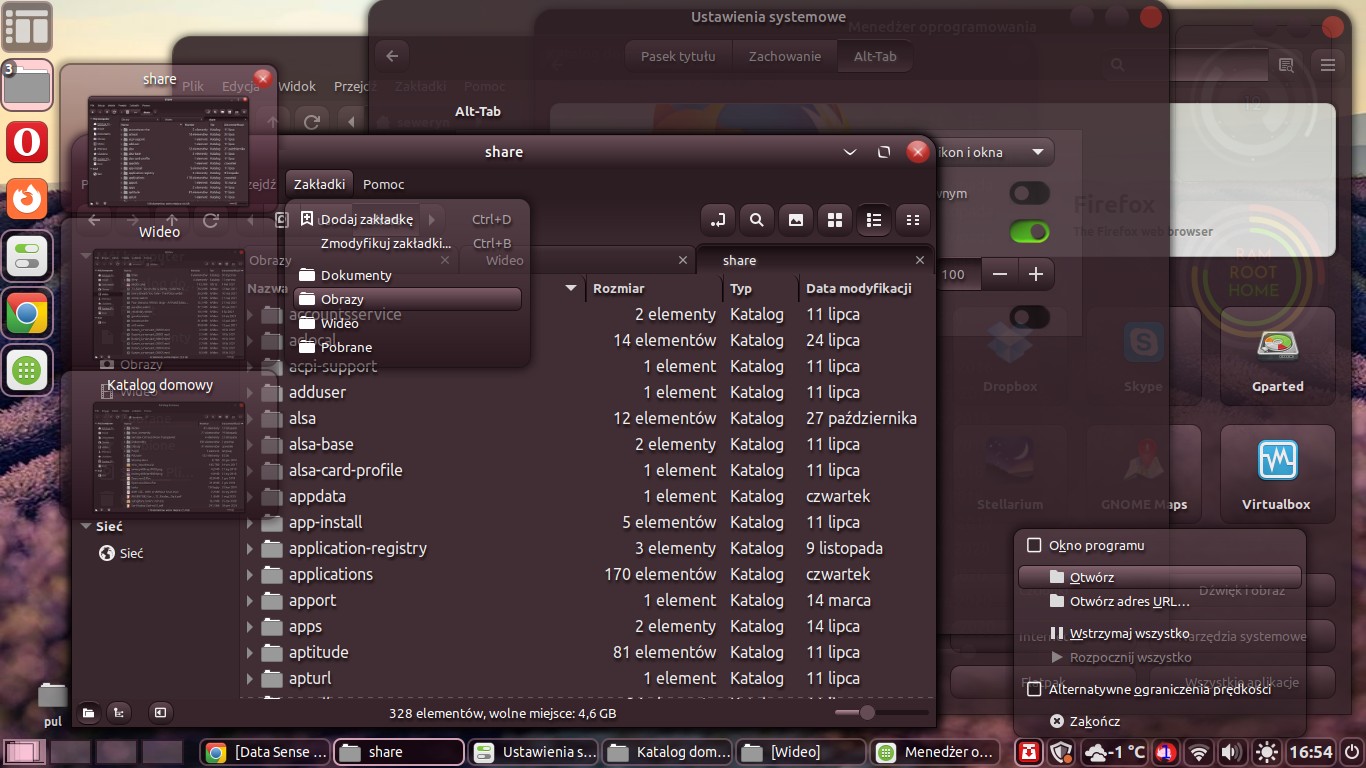
Task: Click the reload arrow in the background file manager
Action: (x=312, y=122)
